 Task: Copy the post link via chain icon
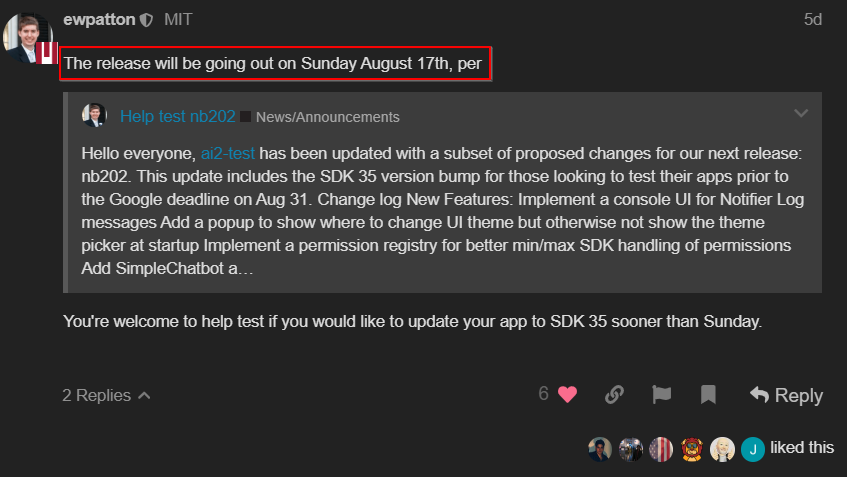[616, 395]
